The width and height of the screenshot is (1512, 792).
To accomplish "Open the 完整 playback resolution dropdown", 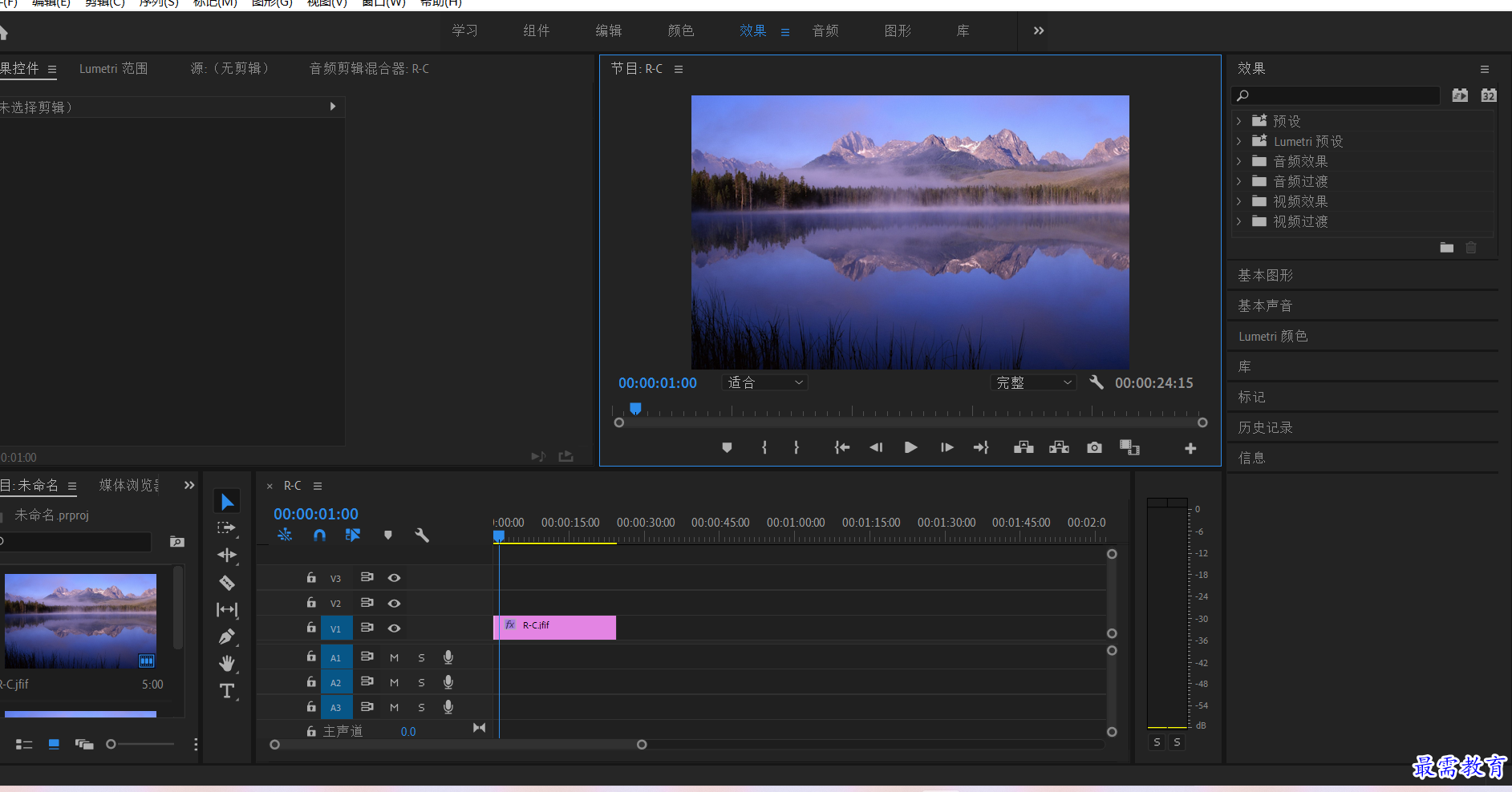I will point(1033,383).
